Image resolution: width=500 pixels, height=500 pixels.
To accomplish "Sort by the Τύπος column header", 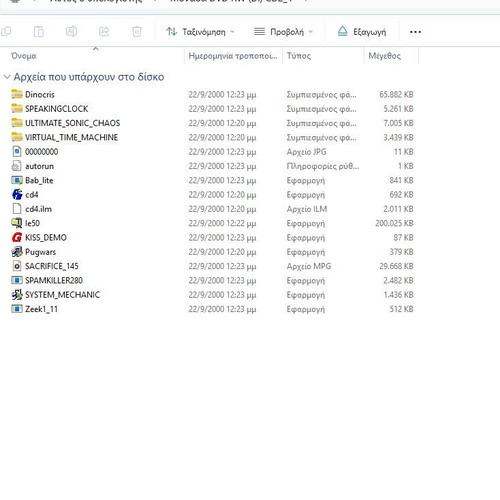I will 323,56.
